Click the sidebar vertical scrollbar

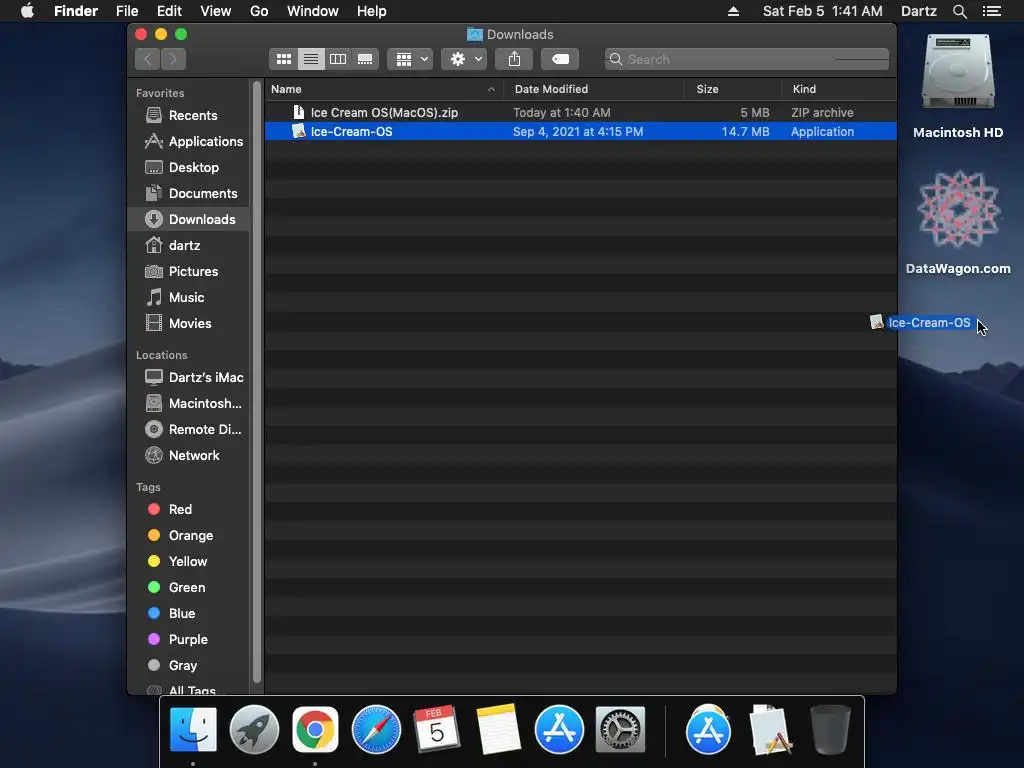257,382
